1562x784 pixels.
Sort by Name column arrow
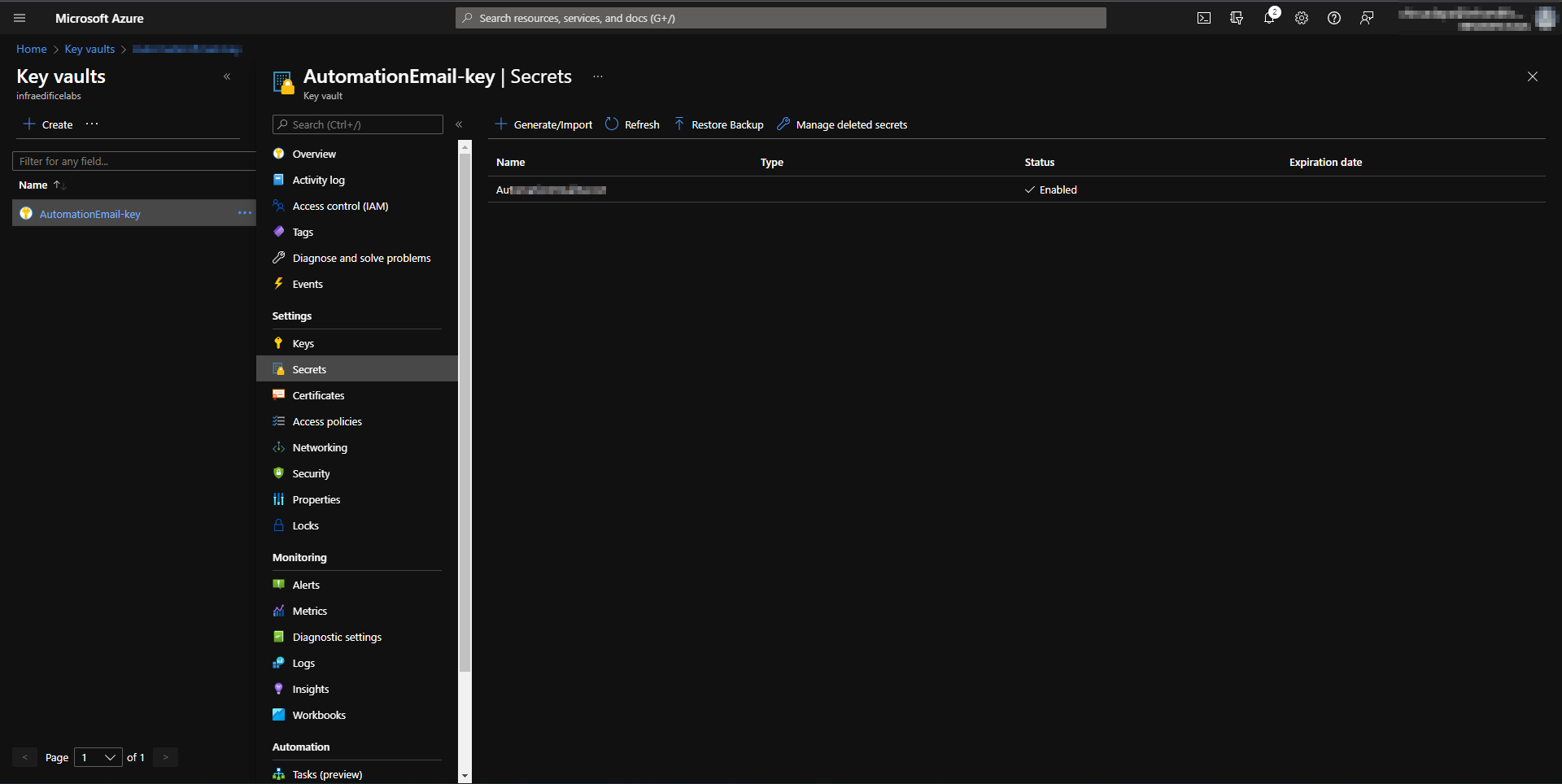pos(59,185)
